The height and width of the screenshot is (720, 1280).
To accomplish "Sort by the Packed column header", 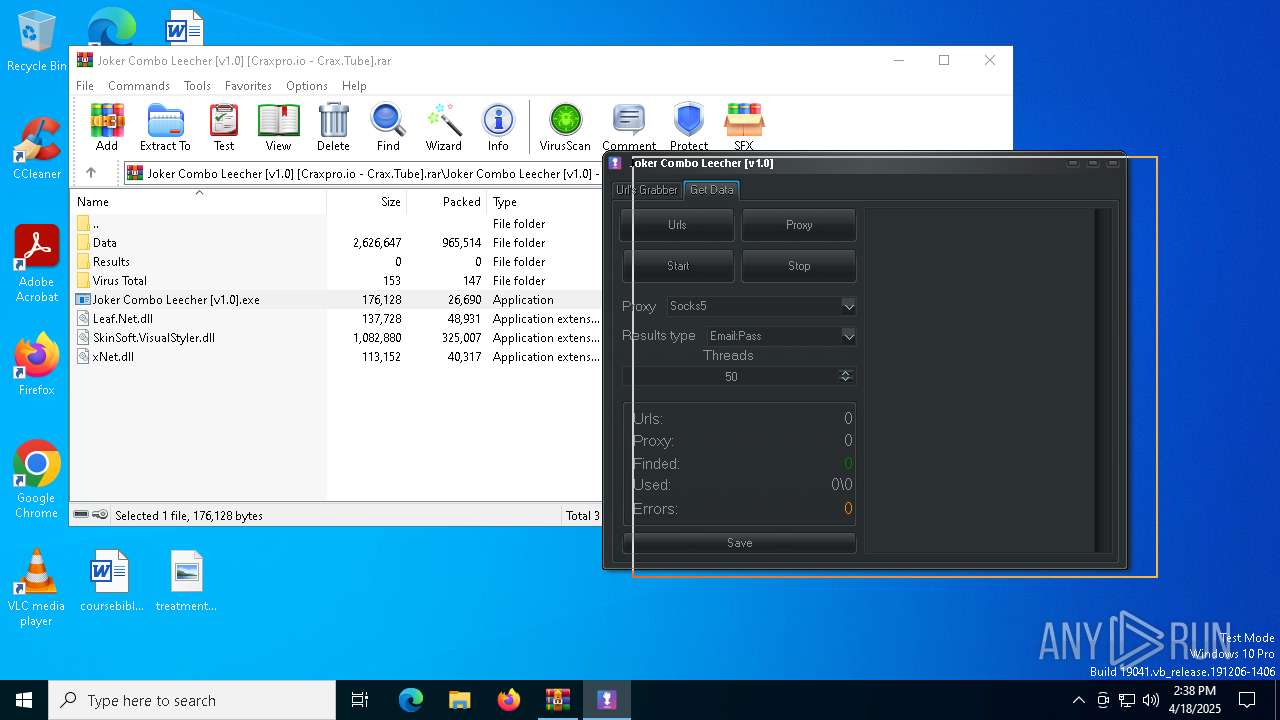I will coord(446,201).
